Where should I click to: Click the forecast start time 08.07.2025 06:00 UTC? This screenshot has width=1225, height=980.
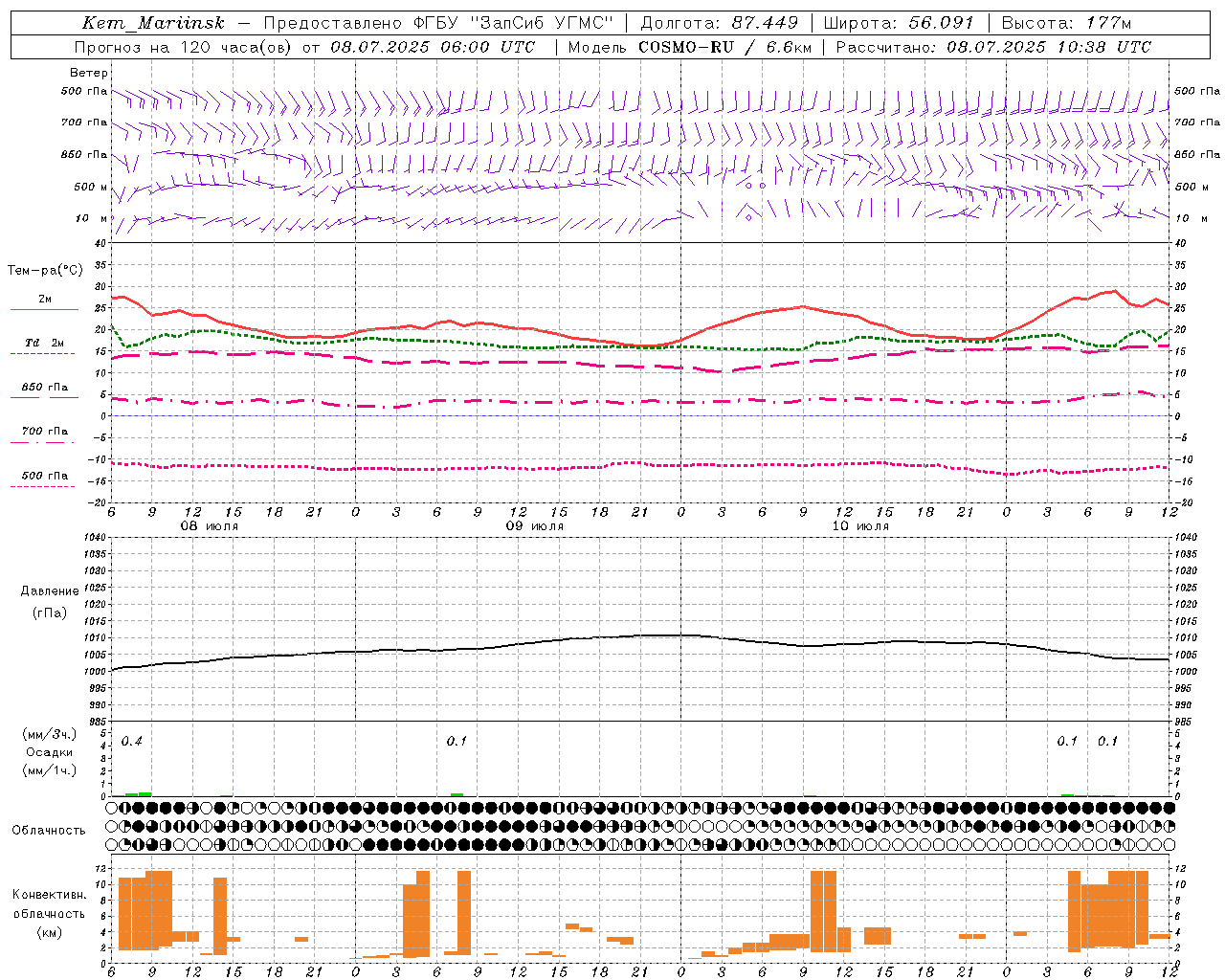point(433,46)
